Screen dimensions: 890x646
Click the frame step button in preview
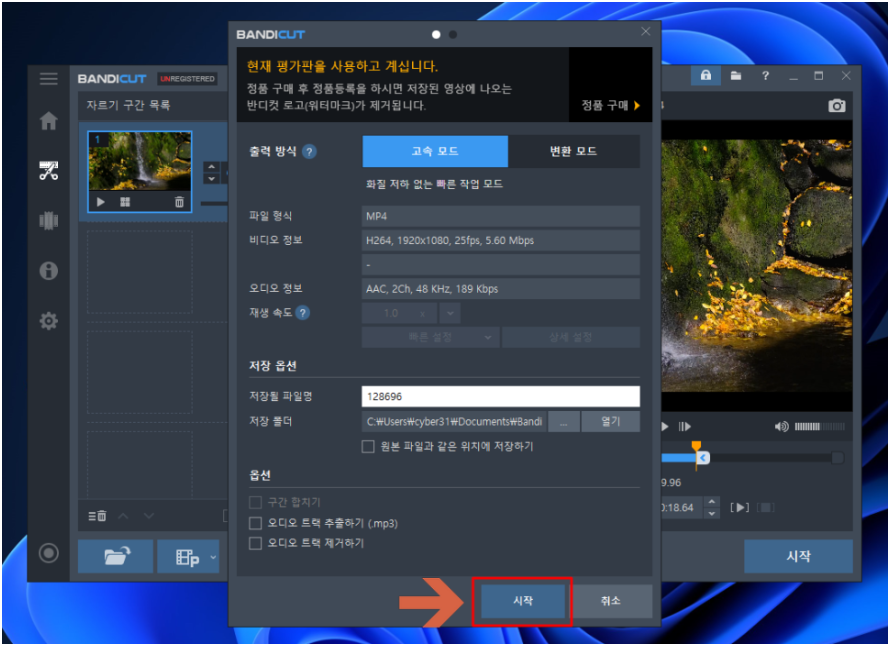[685, 426]
